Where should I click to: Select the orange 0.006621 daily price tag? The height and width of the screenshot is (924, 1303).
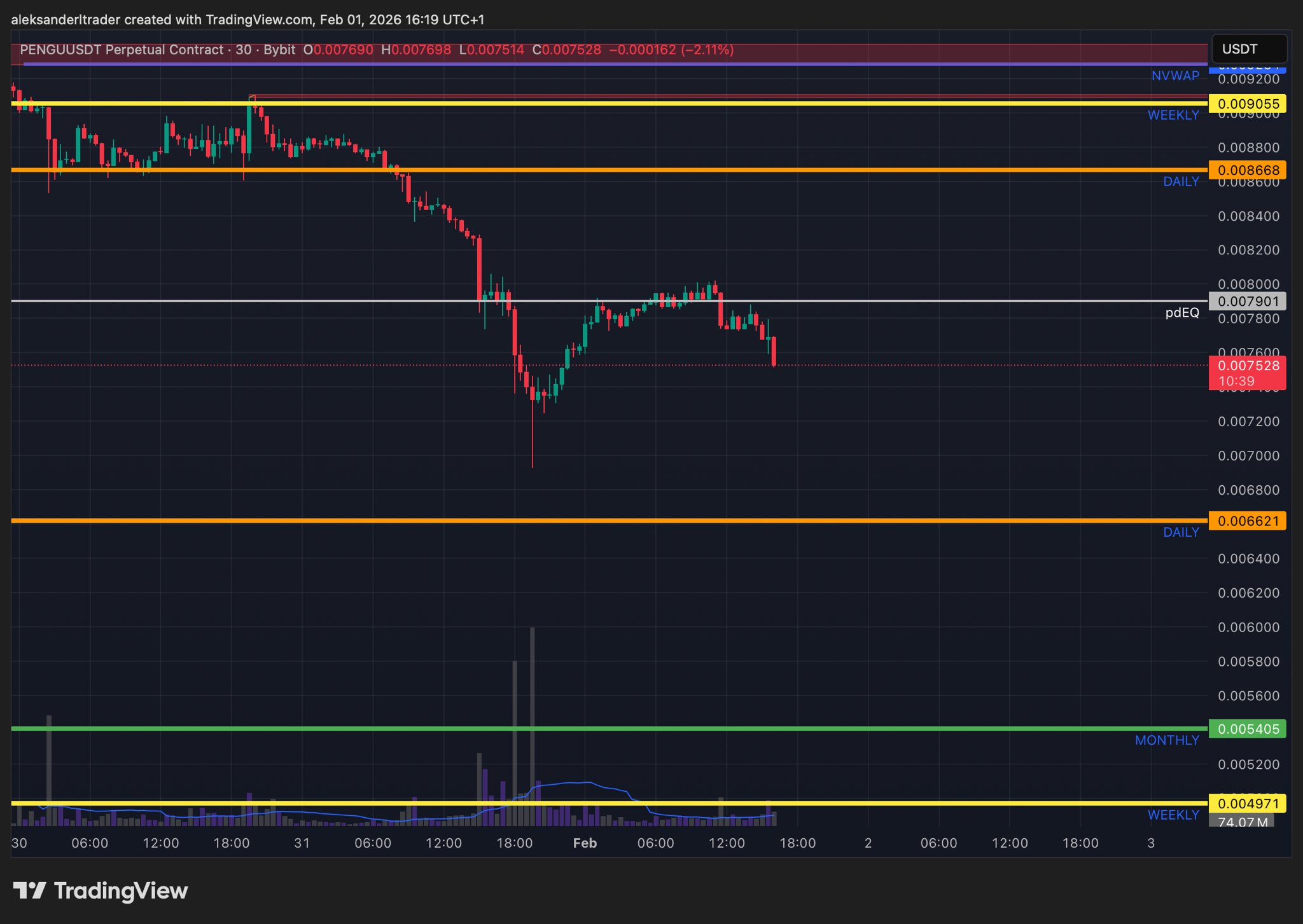pyautogui.click(x=1247, y=521)
